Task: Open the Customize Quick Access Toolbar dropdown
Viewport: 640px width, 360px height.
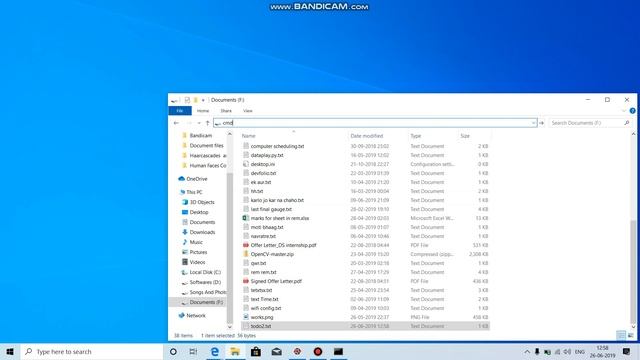Action: tap(203, 100)
